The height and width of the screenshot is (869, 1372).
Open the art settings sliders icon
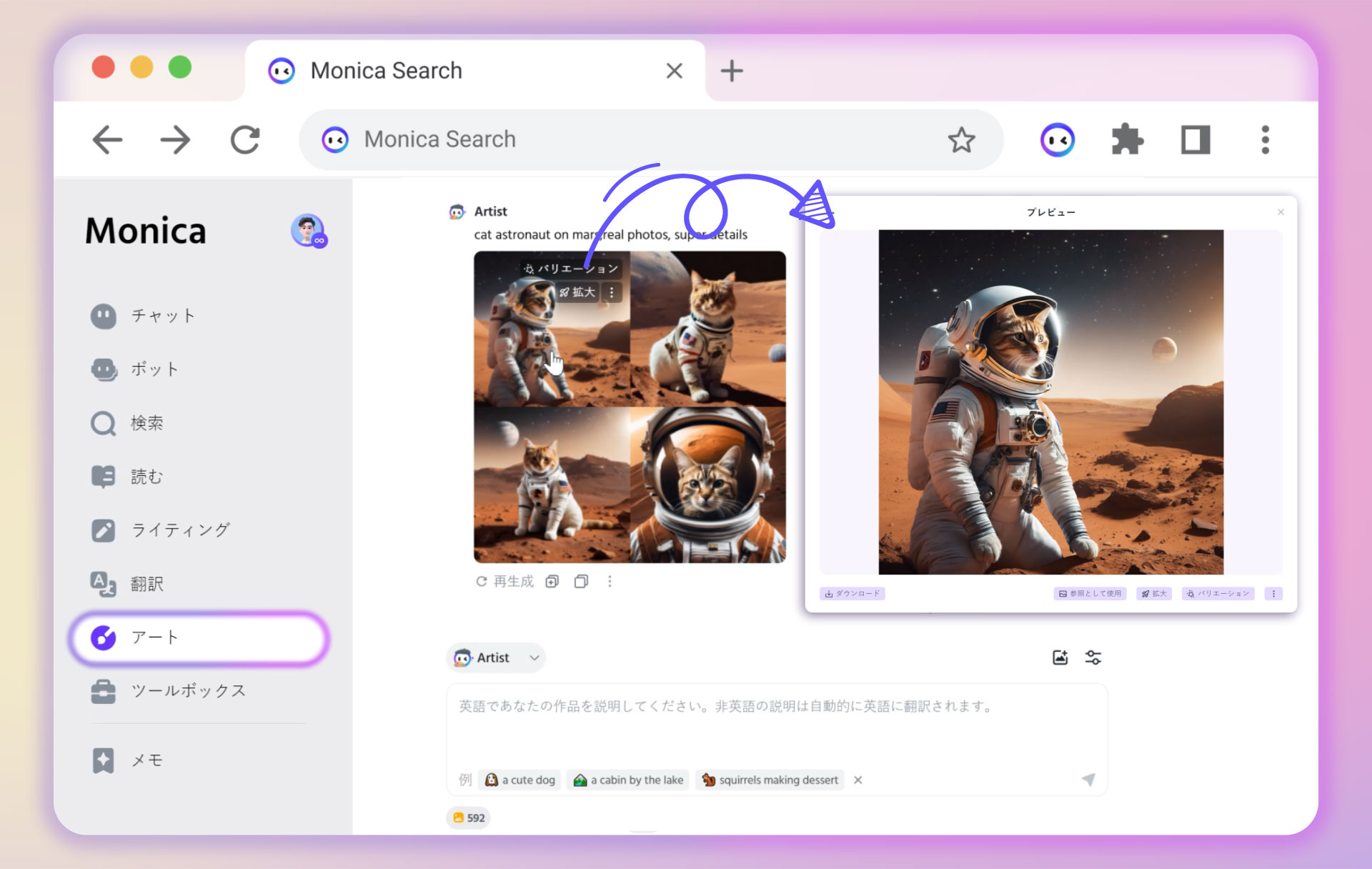[1093, 657]
